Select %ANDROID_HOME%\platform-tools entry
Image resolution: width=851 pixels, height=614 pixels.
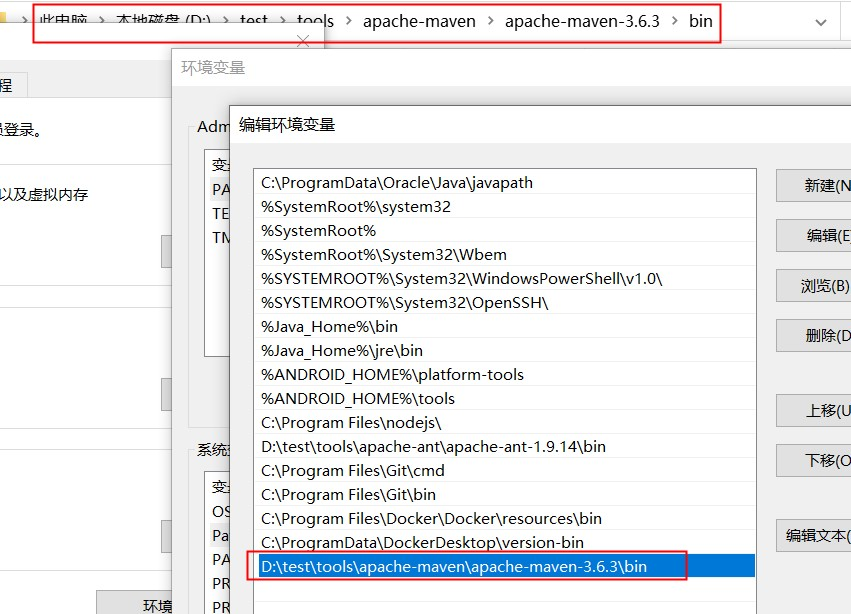pos(505,374)
